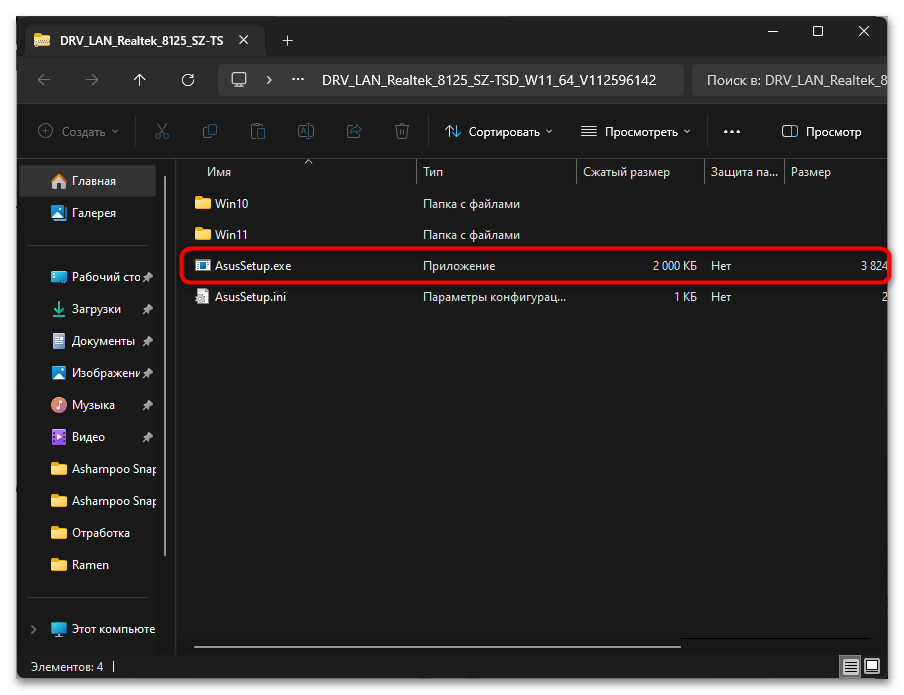
Task: Click the This PC monitor icon in address bar
Action: coord(239,80)
